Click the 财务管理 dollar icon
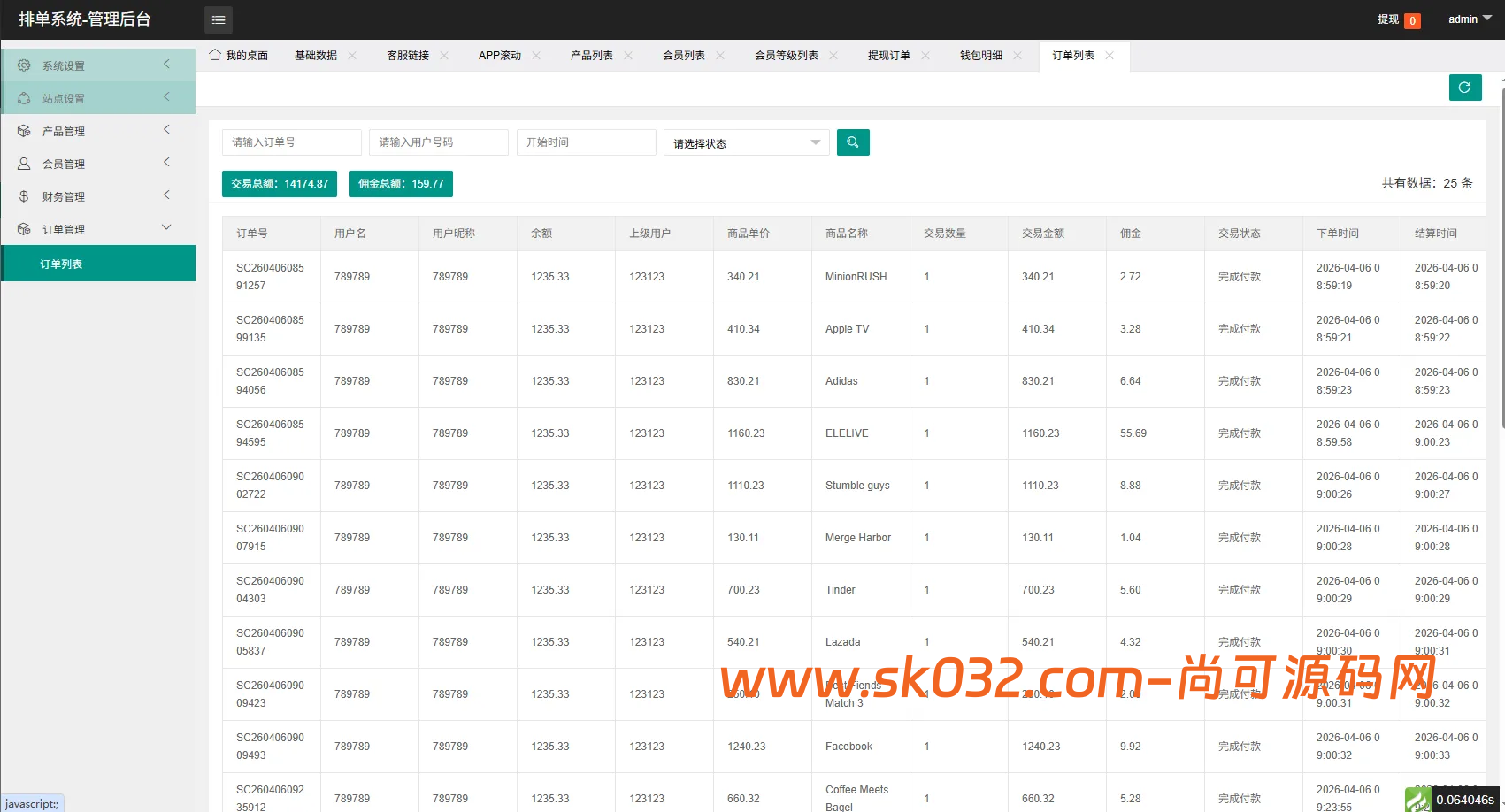1505x812 pixels. [x=24, y=196]
